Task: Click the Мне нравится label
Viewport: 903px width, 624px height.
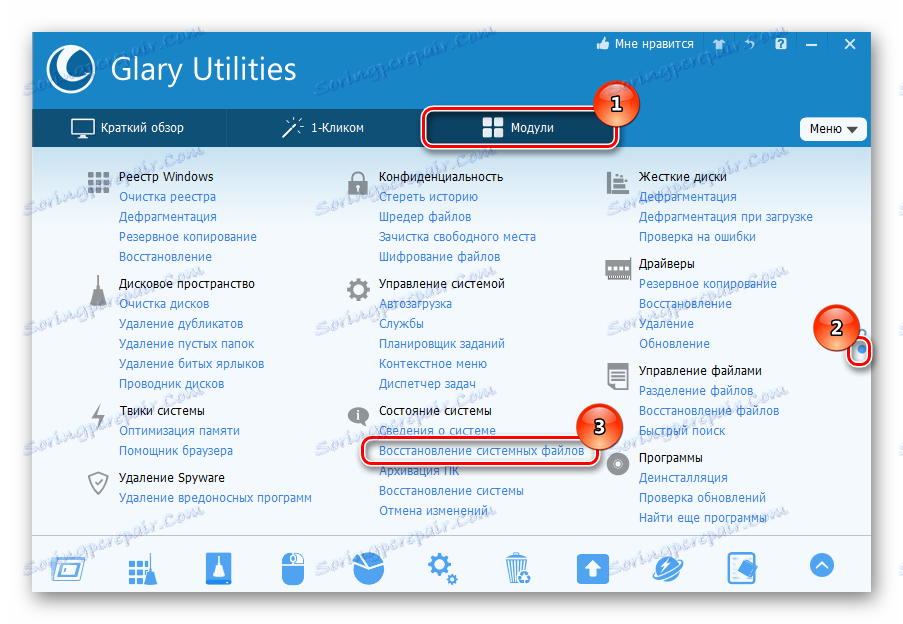Action: (x=654, y=44)
